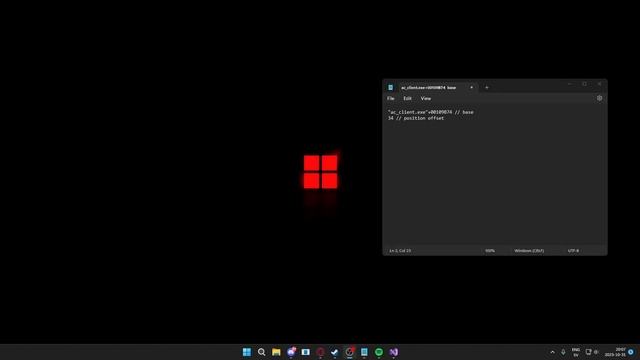The image size is (640, 360).
Task: Open the blue-framed white square taskbar app
Action: [x=306, y=352]
